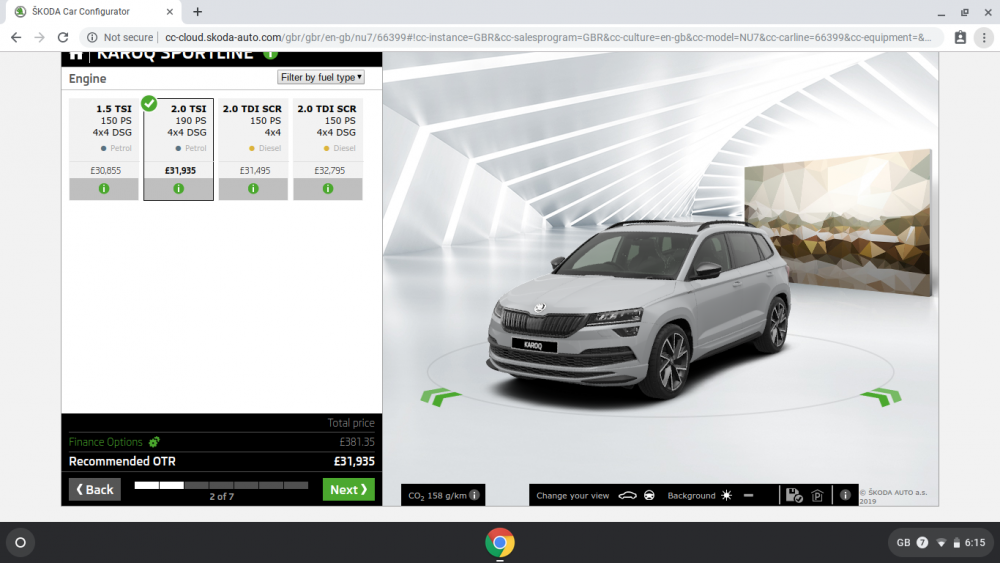This screenshot has width=1000, height=563.
Task: Switch to interior steering wheel view
Action: click(649, 495)
